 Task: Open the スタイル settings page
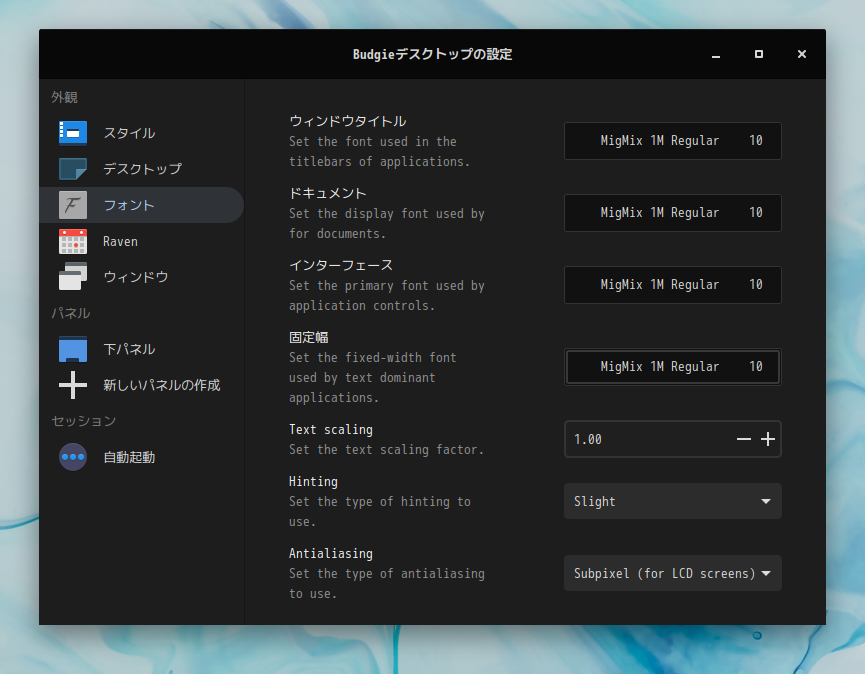tap(129, 133)
